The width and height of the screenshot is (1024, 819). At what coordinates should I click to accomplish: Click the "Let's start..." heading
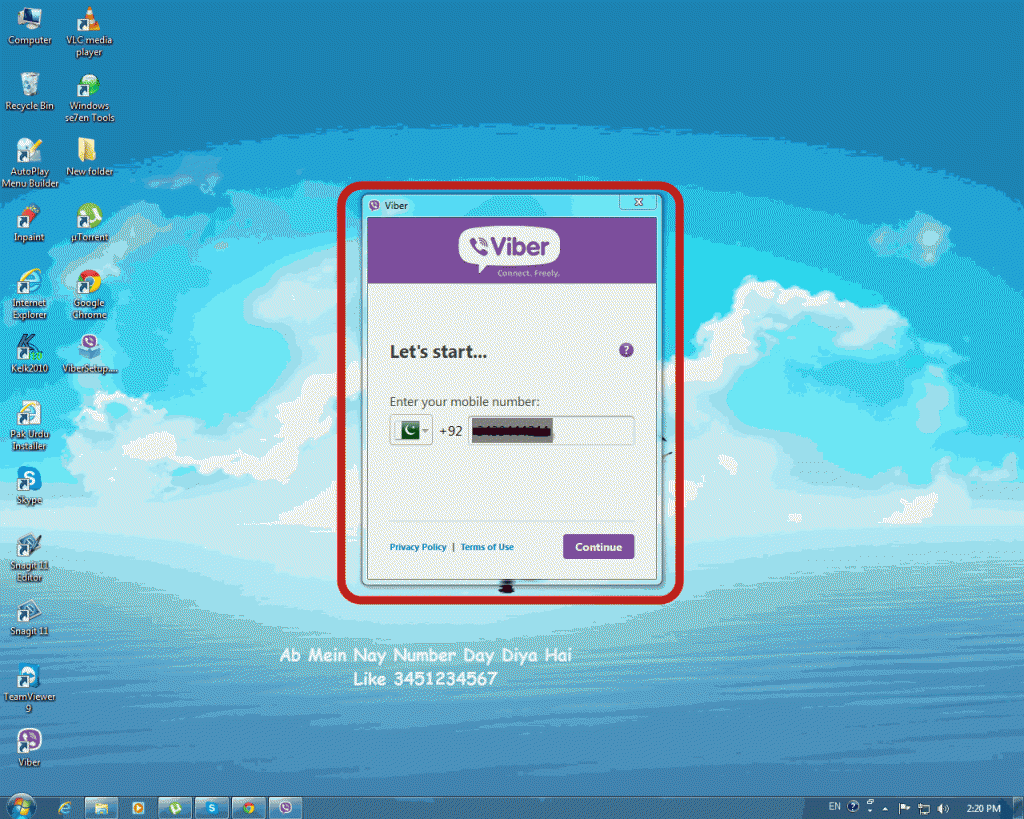pos(438,351)
